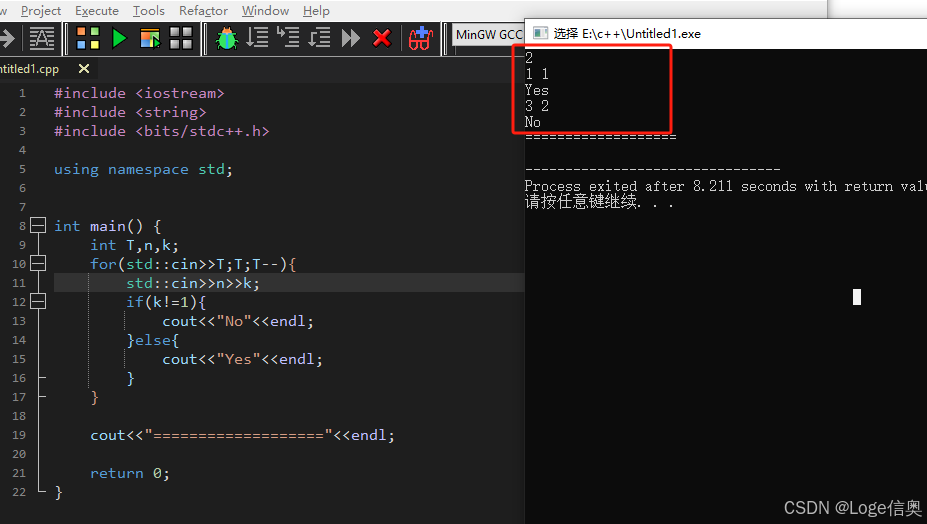Click the 'Yes' output in the console
Viewport: 927px width, 524px height.
536,90
